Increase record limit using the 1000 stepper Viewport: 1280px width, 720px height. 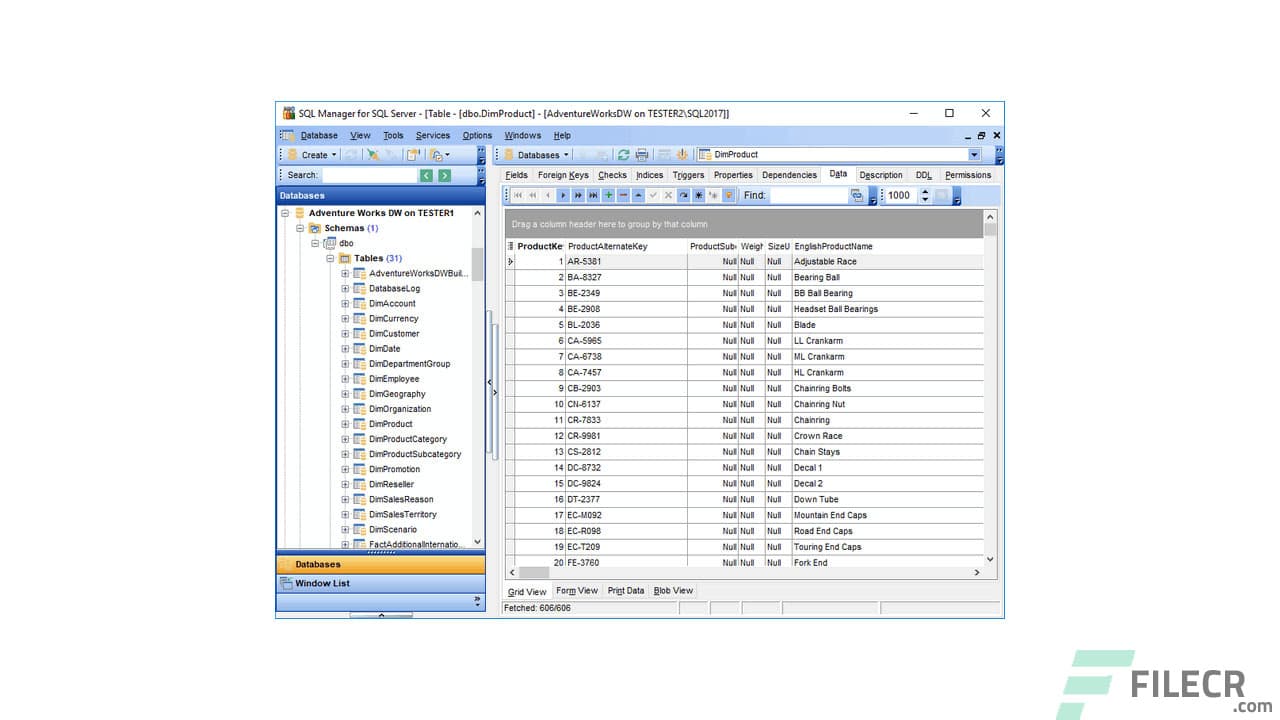coord(924,191)
